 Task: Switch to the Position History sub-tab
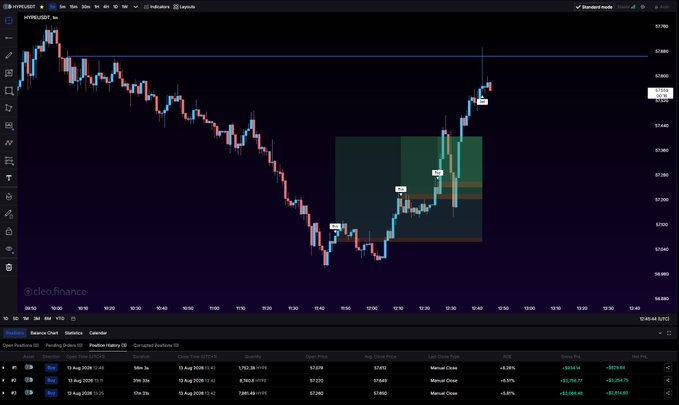pos(108,345)
